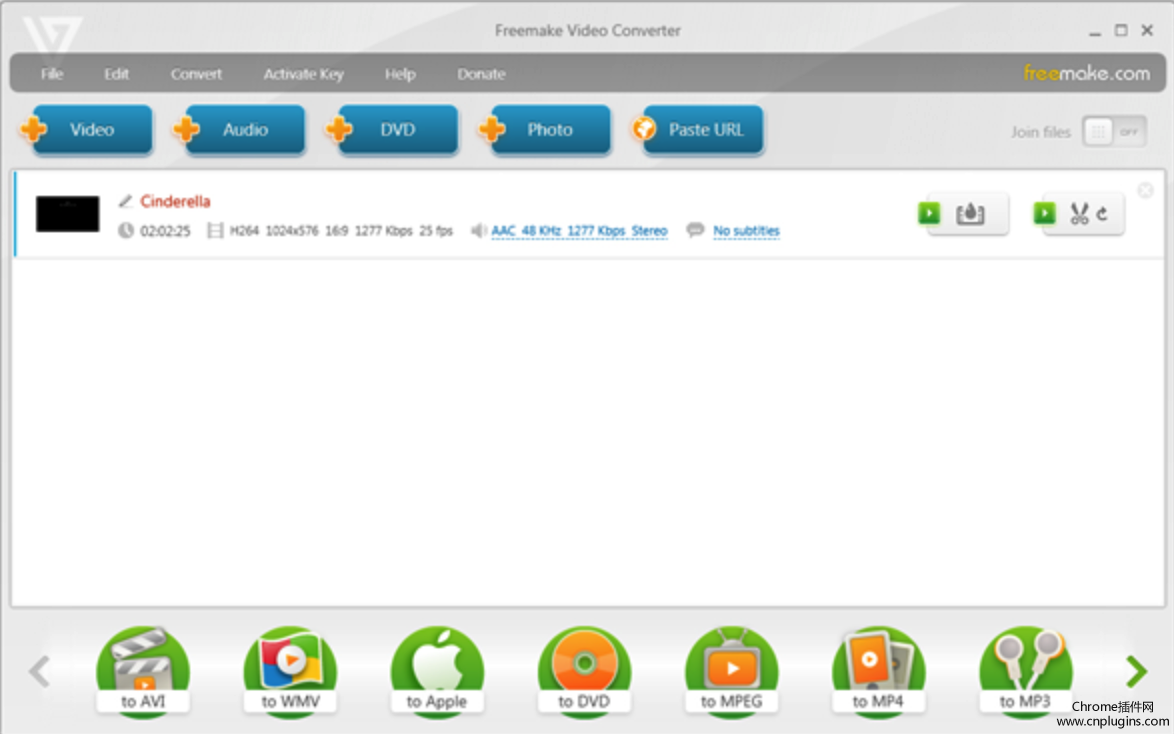Open the DVD import button
The image size is (1174, 734).
click(x=392, y=130)
